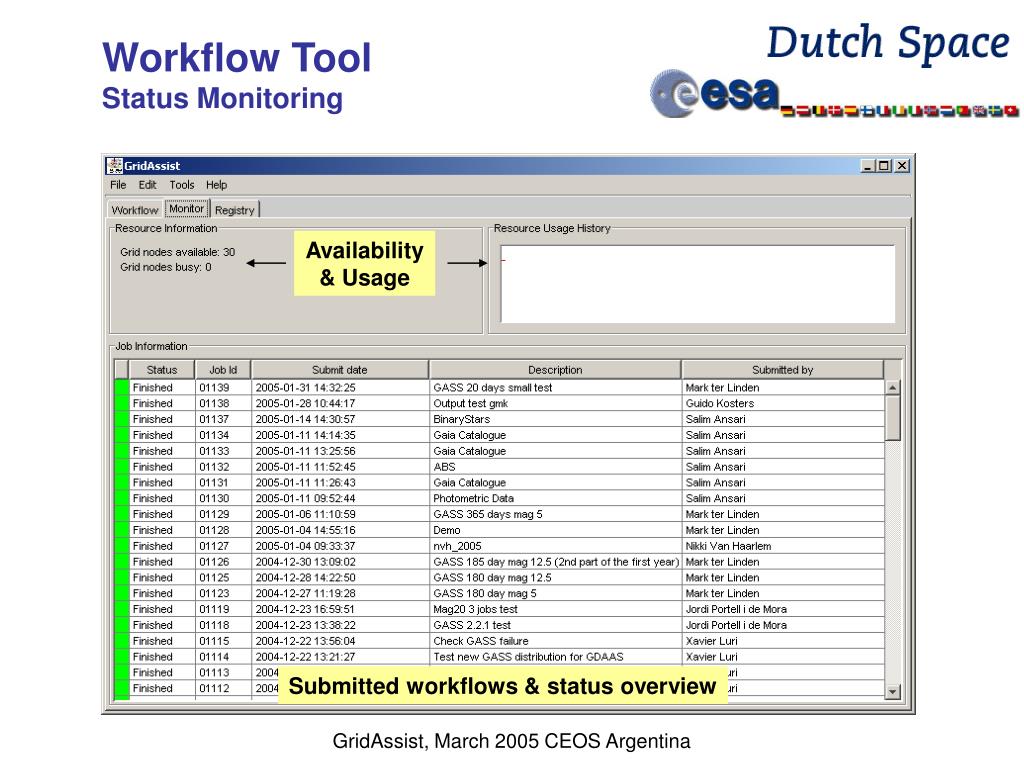Screen dimensions: 1024x768
Task: Select job id 01130
Action: (x=223, y=498)
